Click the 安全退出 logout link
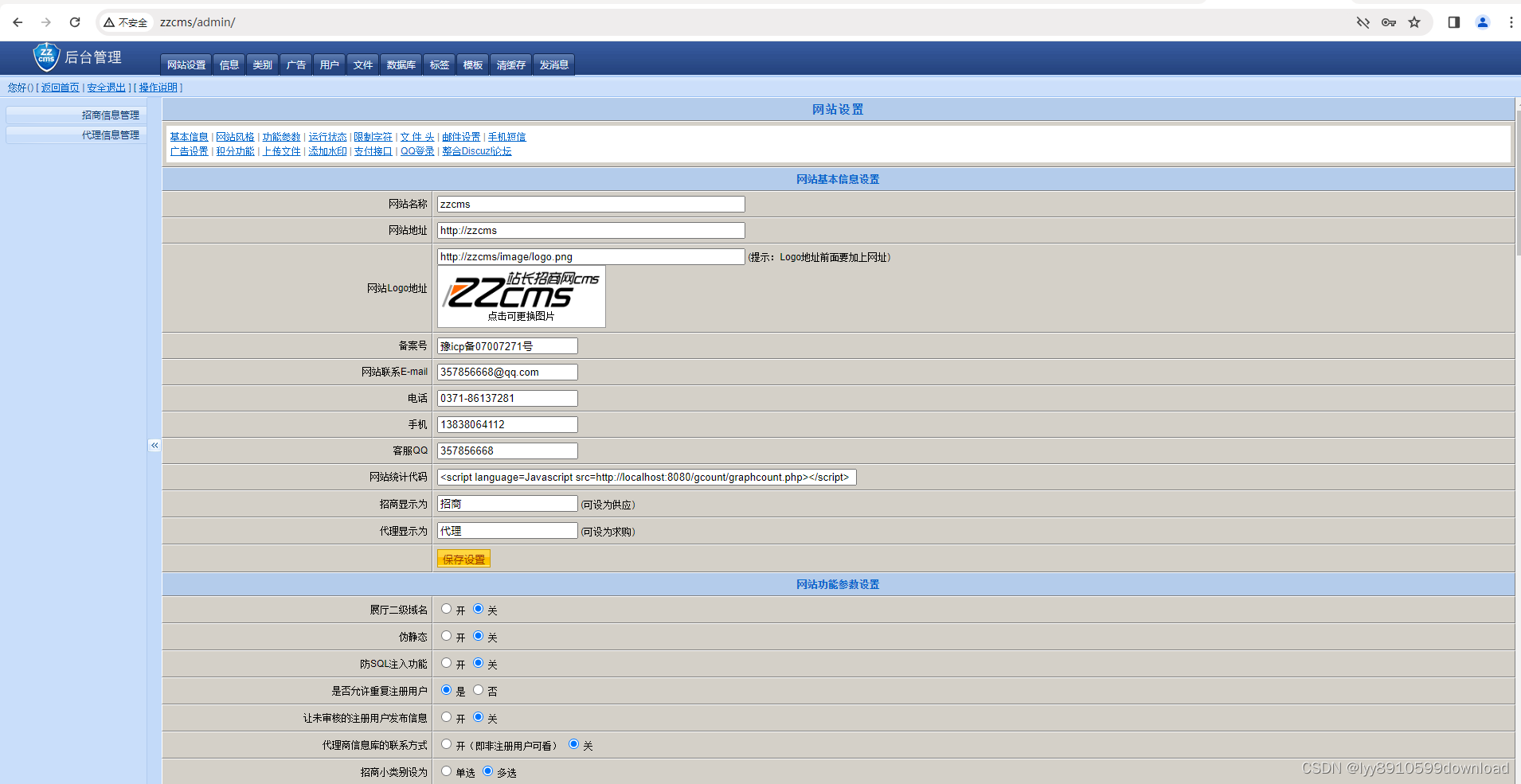Screen dimensions: 1521x784 (x=107, y=88)
